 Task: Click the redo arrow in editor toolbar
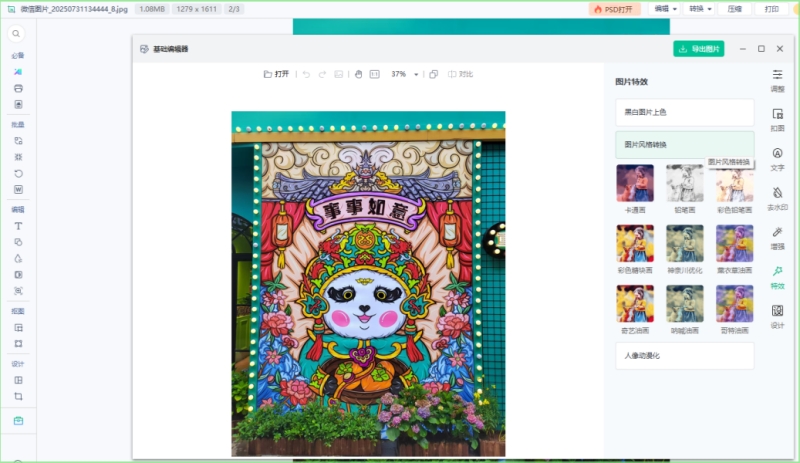(x=322, y=74)
